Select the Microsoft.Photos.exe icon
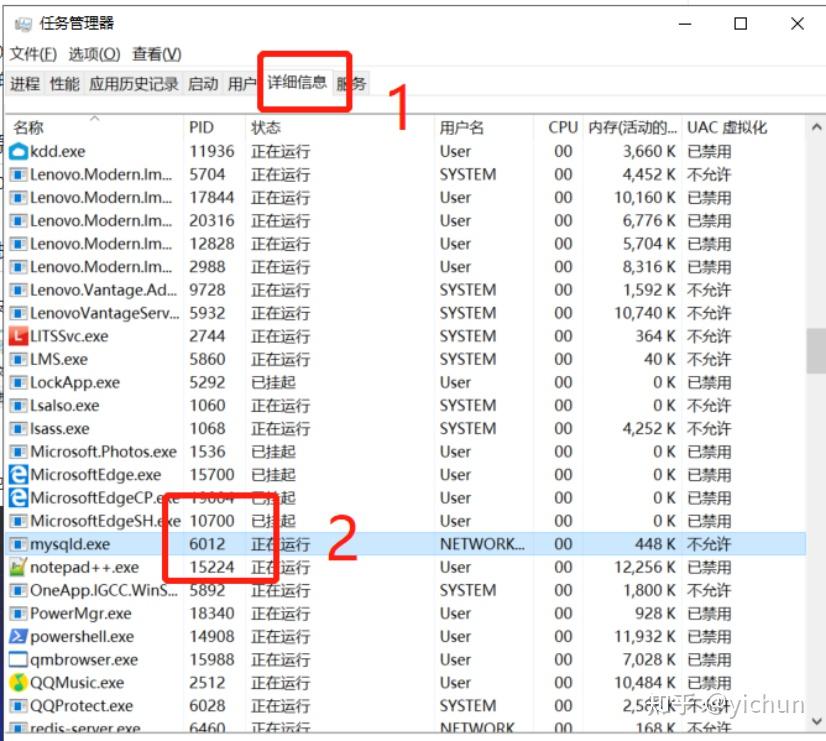This screenshot has width=826, height=741. click(18, 451)
